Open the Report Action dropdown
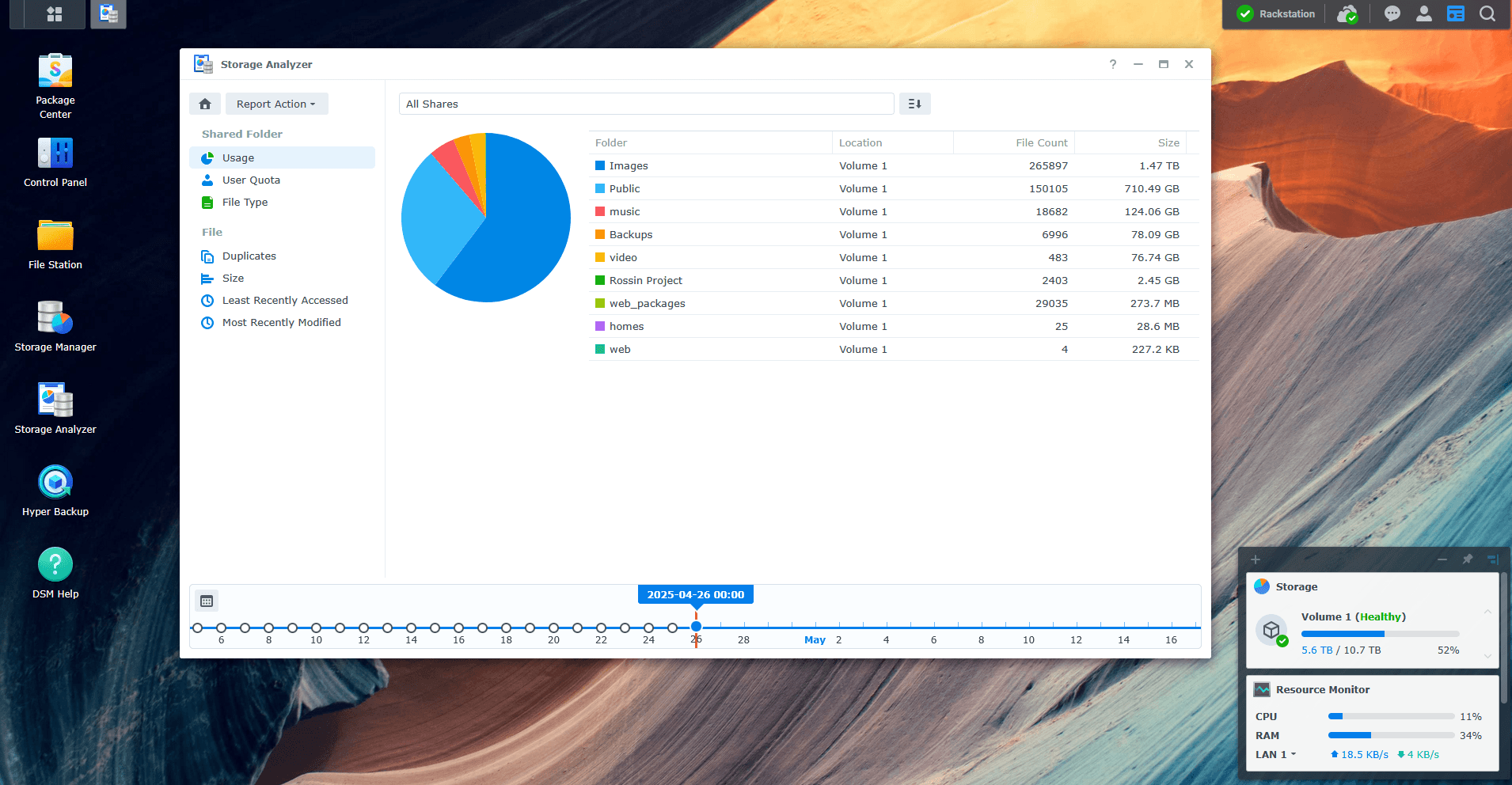The image size is (1512, 785). 276,104
